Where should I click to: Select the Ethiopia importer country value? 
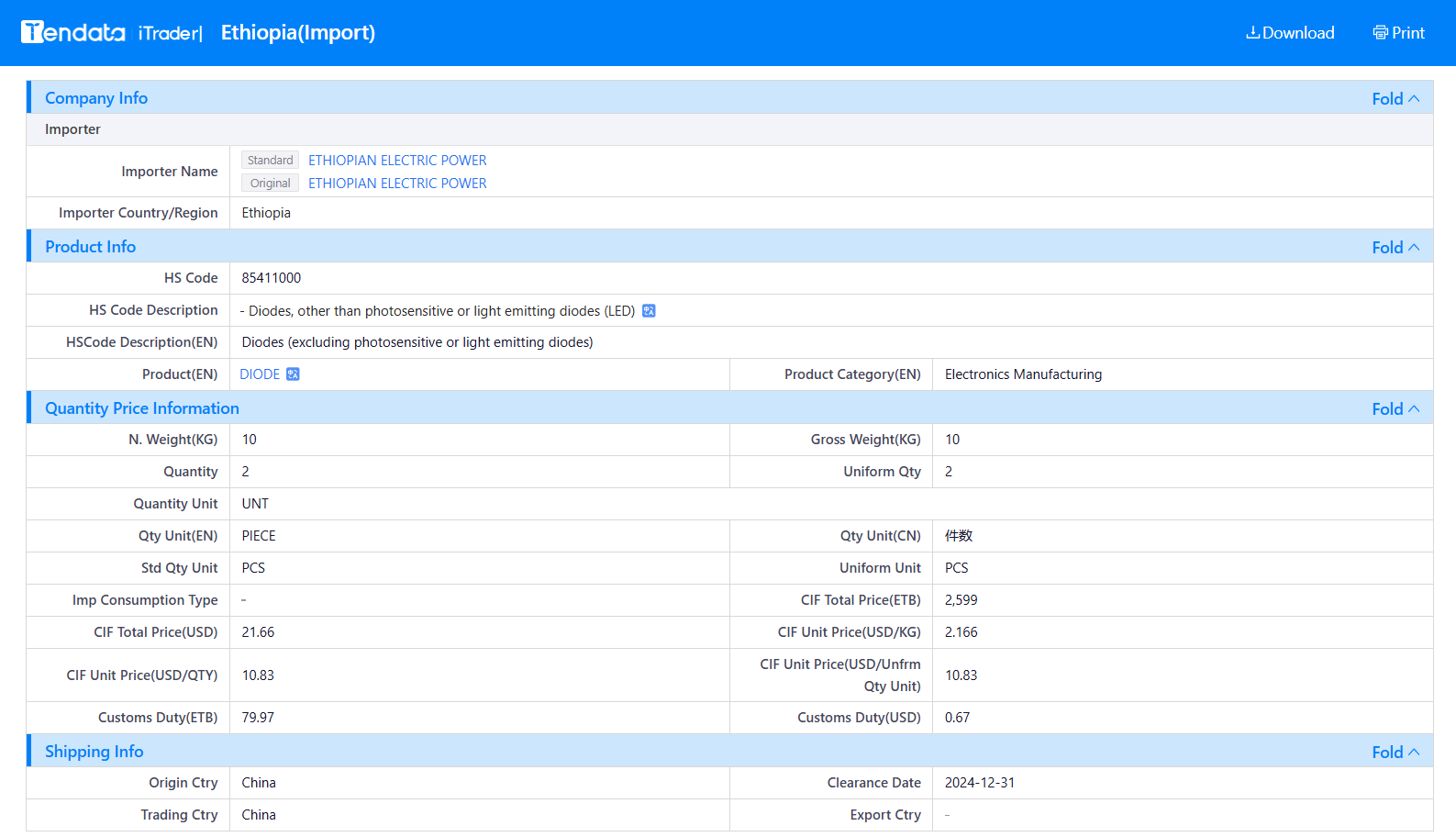[266, 213]
